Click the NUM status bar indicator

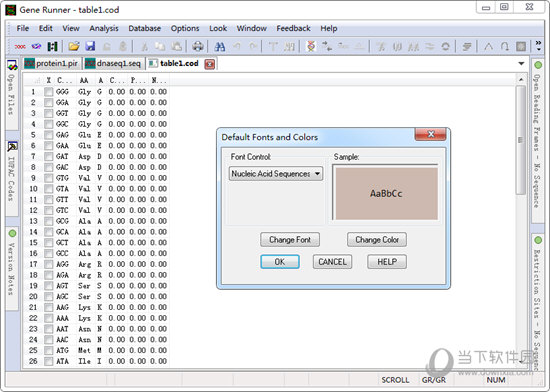[x=496, y=380]
